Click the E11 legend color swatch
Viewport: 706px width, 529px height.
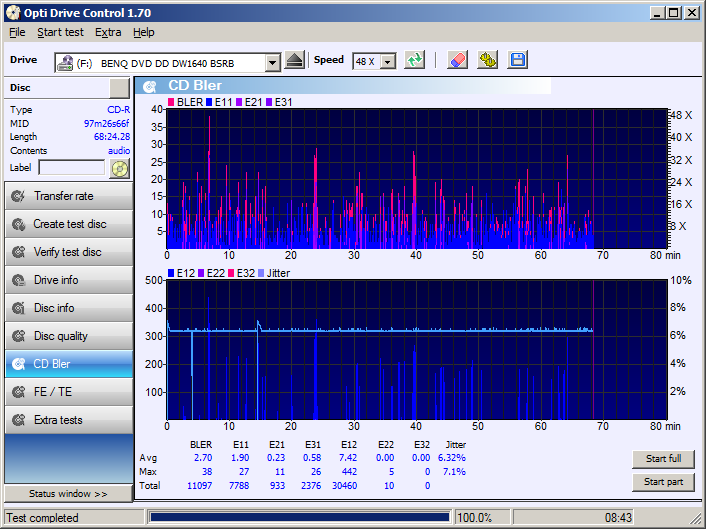tap(209, 103)
